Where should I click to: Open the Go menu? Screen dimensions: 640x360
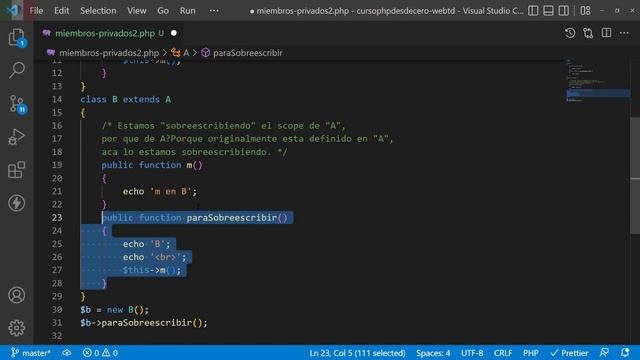click(163, 11)
